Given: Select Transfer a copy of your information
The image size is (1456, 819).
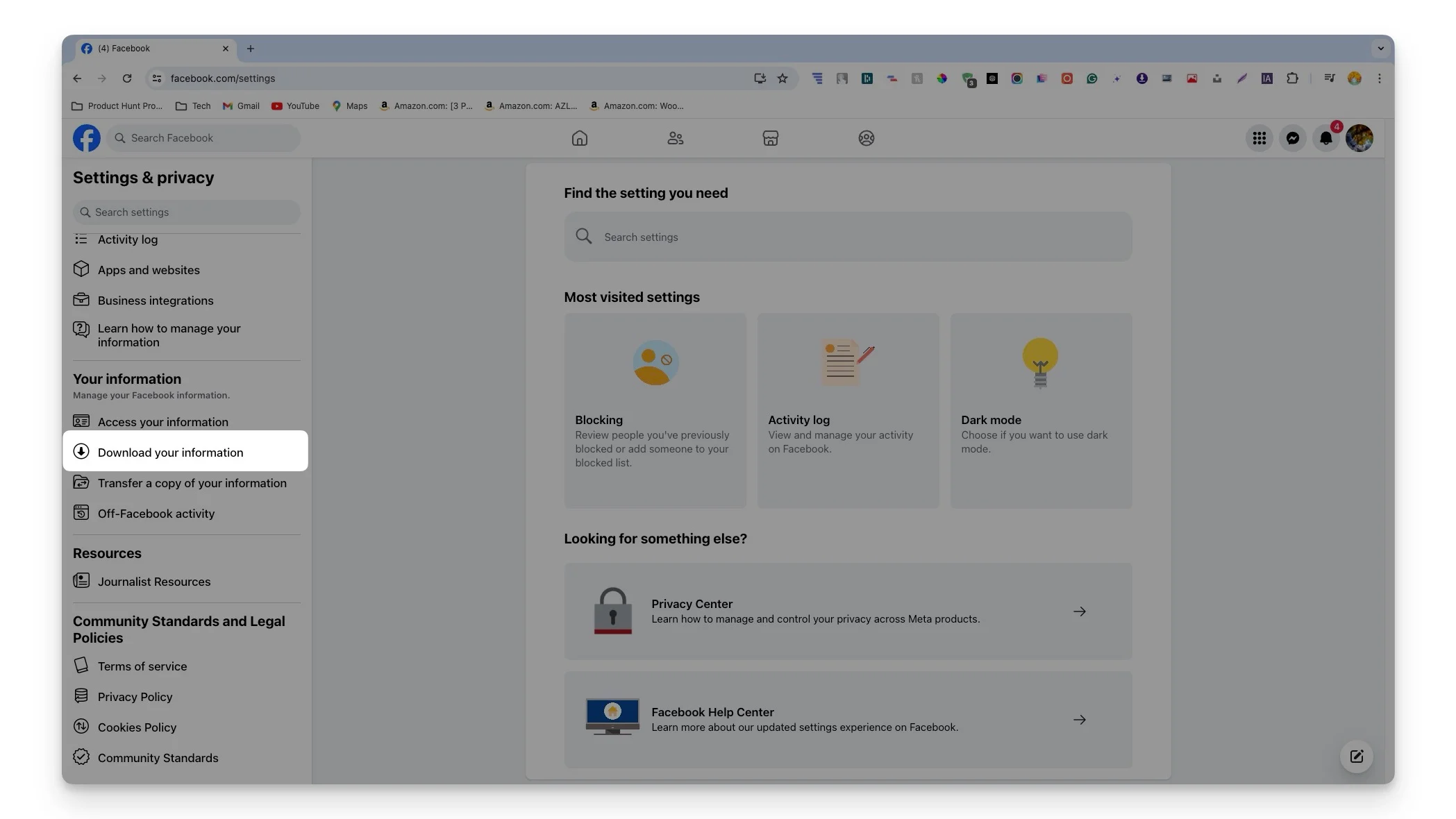Looking at the screenshot, I should 192,482.
